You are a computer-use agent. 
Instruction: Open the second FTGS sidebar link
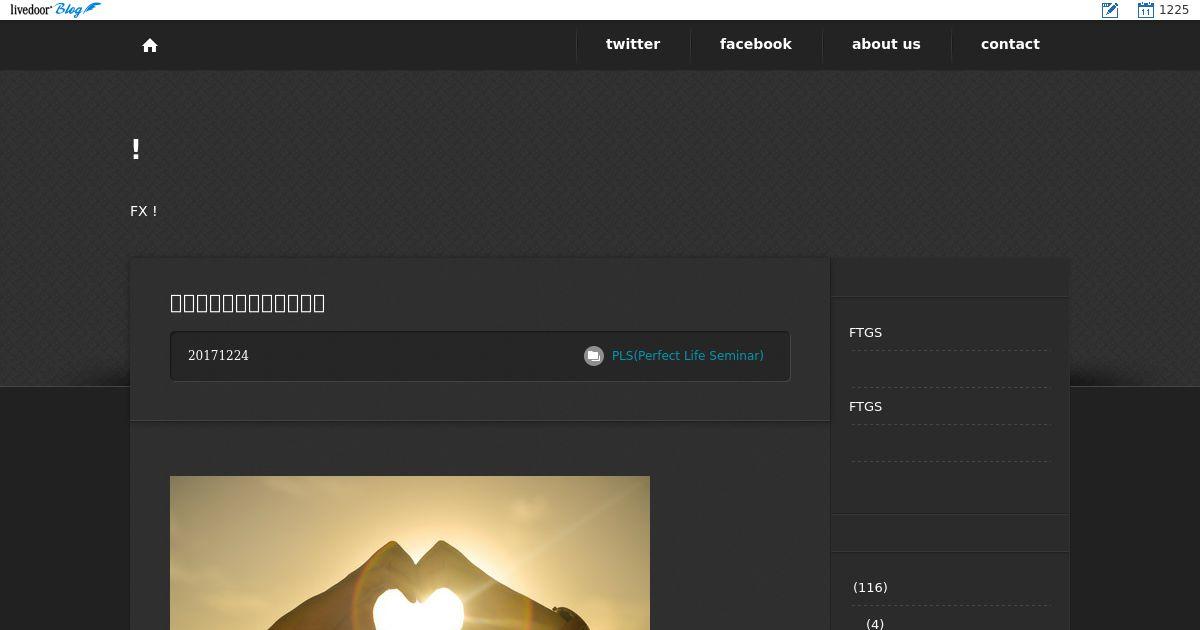tap(866, 407)
